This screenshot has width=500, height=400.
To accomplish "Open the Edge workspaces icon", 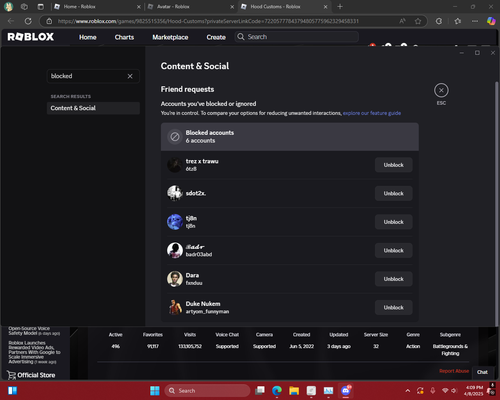I will (x=24, y=7).
